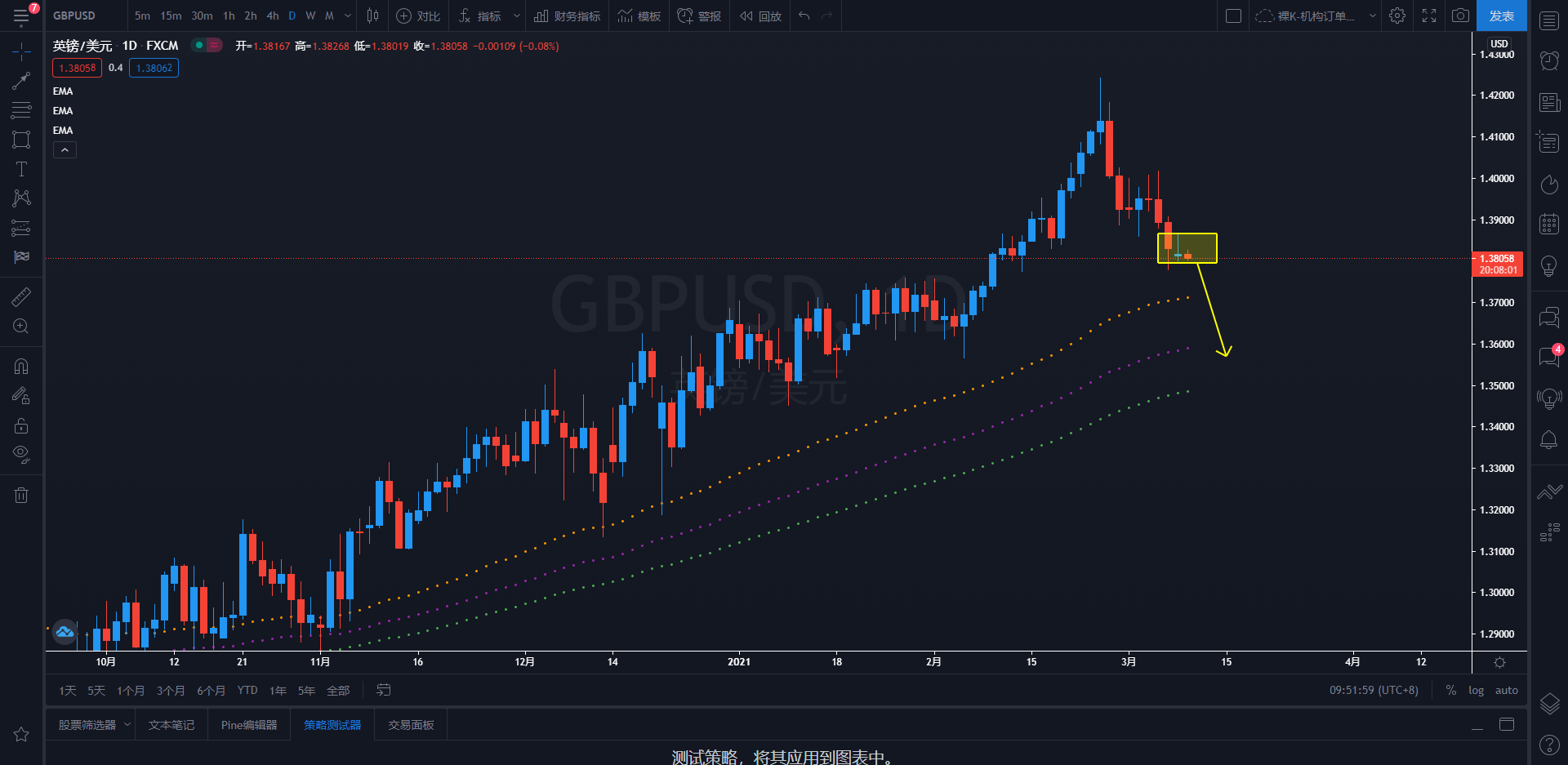The image size is (1568, 765).
Task: Open go to date icon
Action: click(x=383, y=691)
